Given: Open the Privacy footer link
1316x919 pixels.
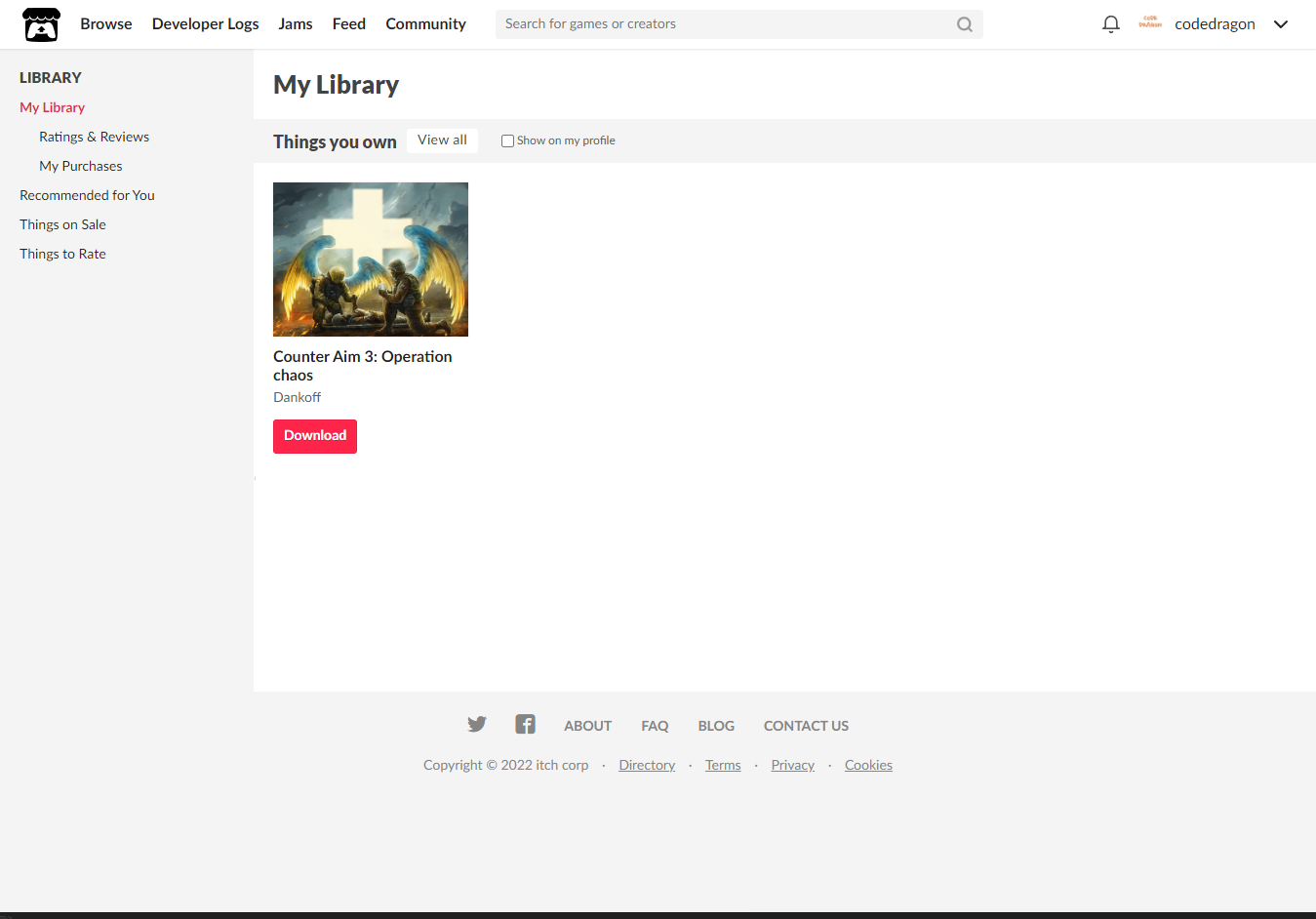Looking at the screenshot, I should coord(792,765).
